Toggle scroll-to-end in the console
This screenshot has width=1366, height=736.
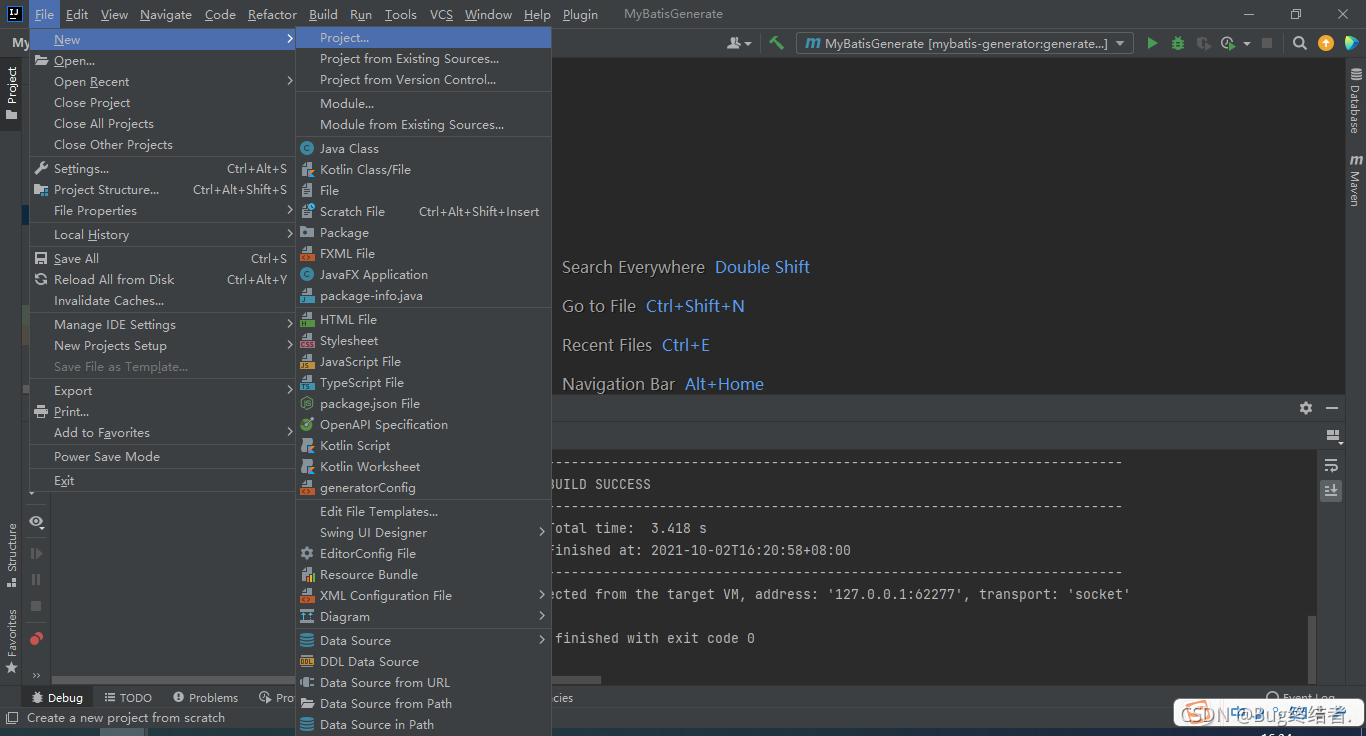click(x=1331, y=490)
